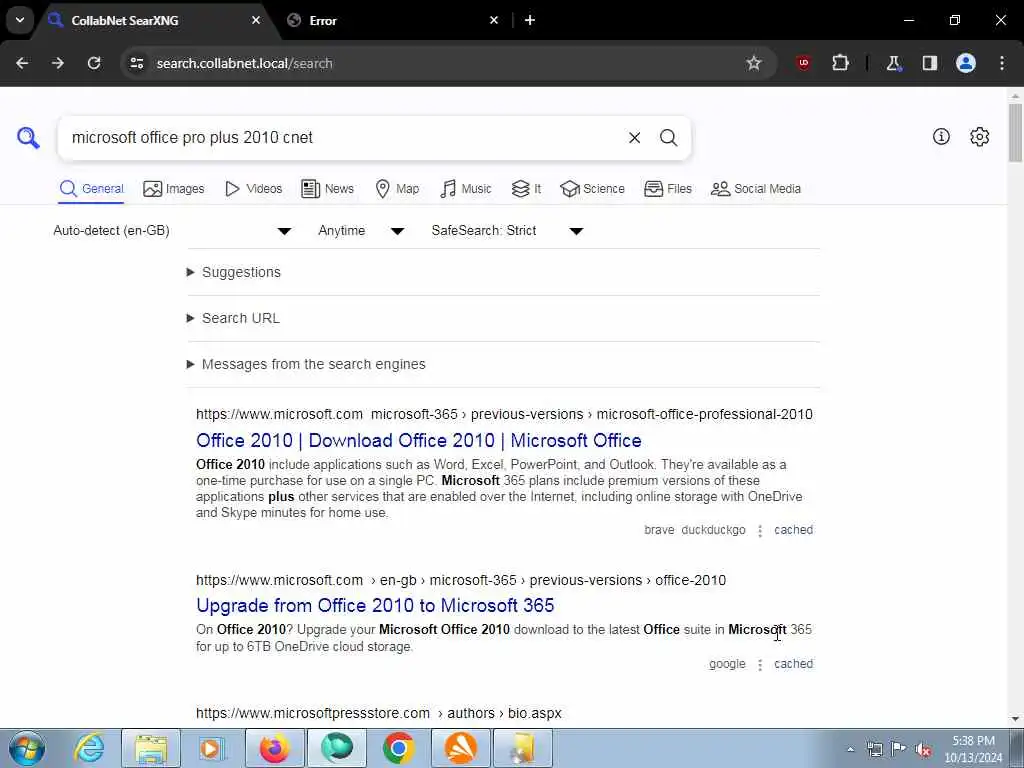This screenshot has height=768, width=1024.
Task: Close the CollabNet SearXNG tab
Action: coord(256,20)
